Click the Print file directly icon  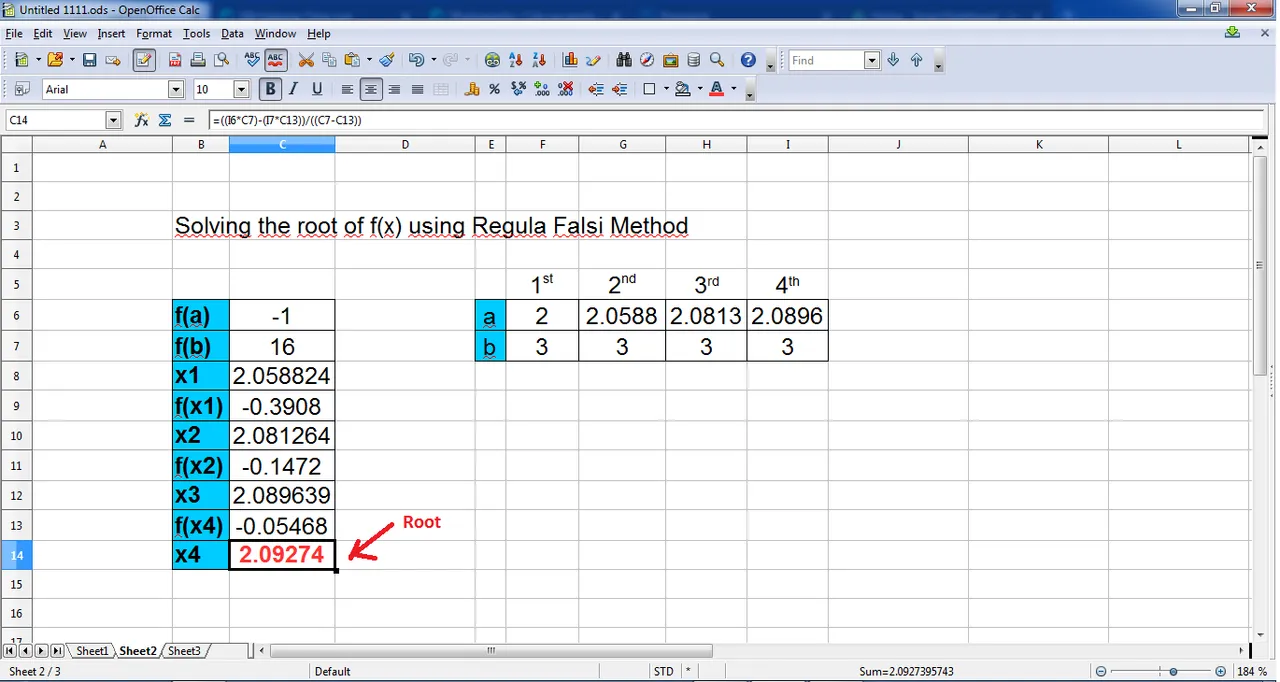point(199,61)
